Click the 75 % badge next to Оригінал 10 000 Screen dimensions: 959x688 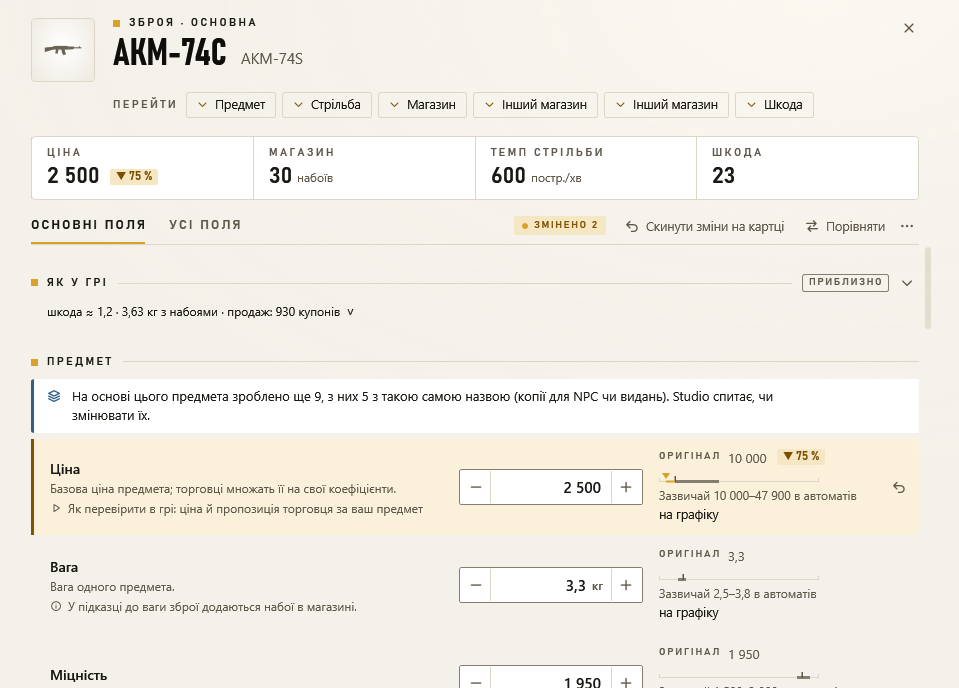pos(801,456)
